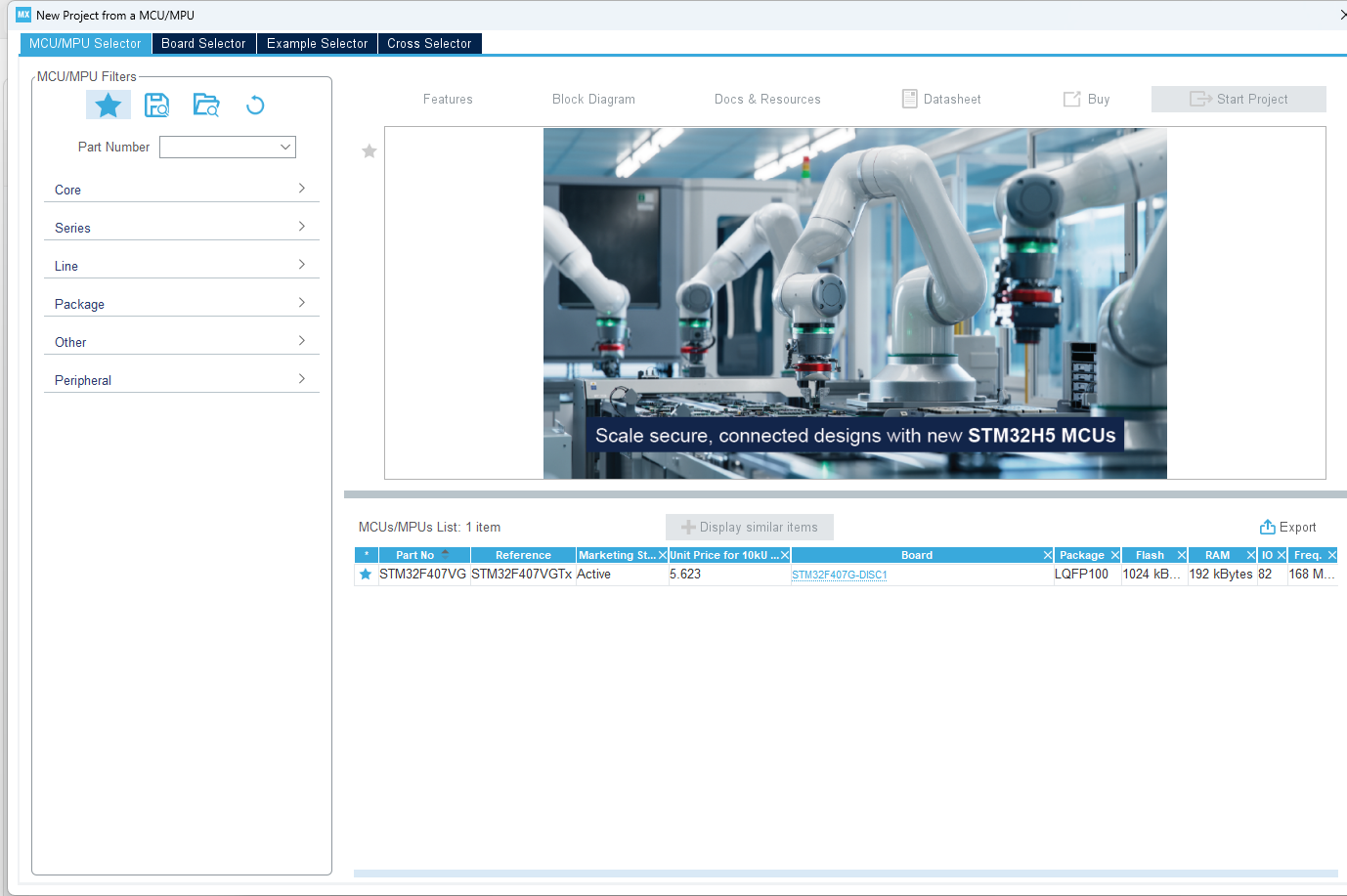Expand the Series filter
This screenshot has height=896, width=1347.
click(x=182, y=227)
